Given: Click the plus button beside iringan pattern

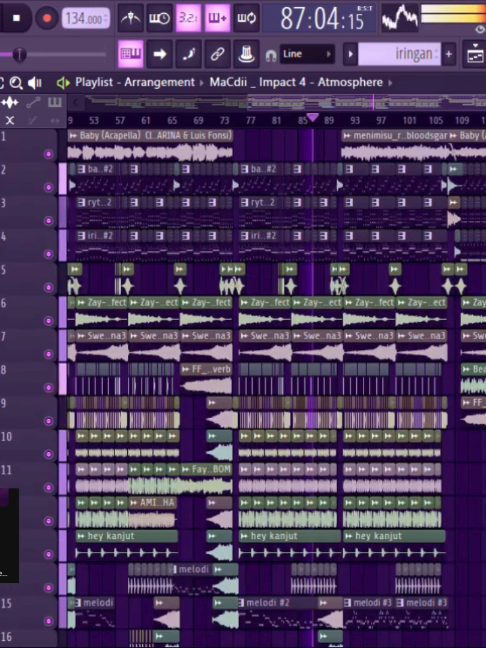Looking at the screenshot, I should pyautogui.click(x=449, y=54).
